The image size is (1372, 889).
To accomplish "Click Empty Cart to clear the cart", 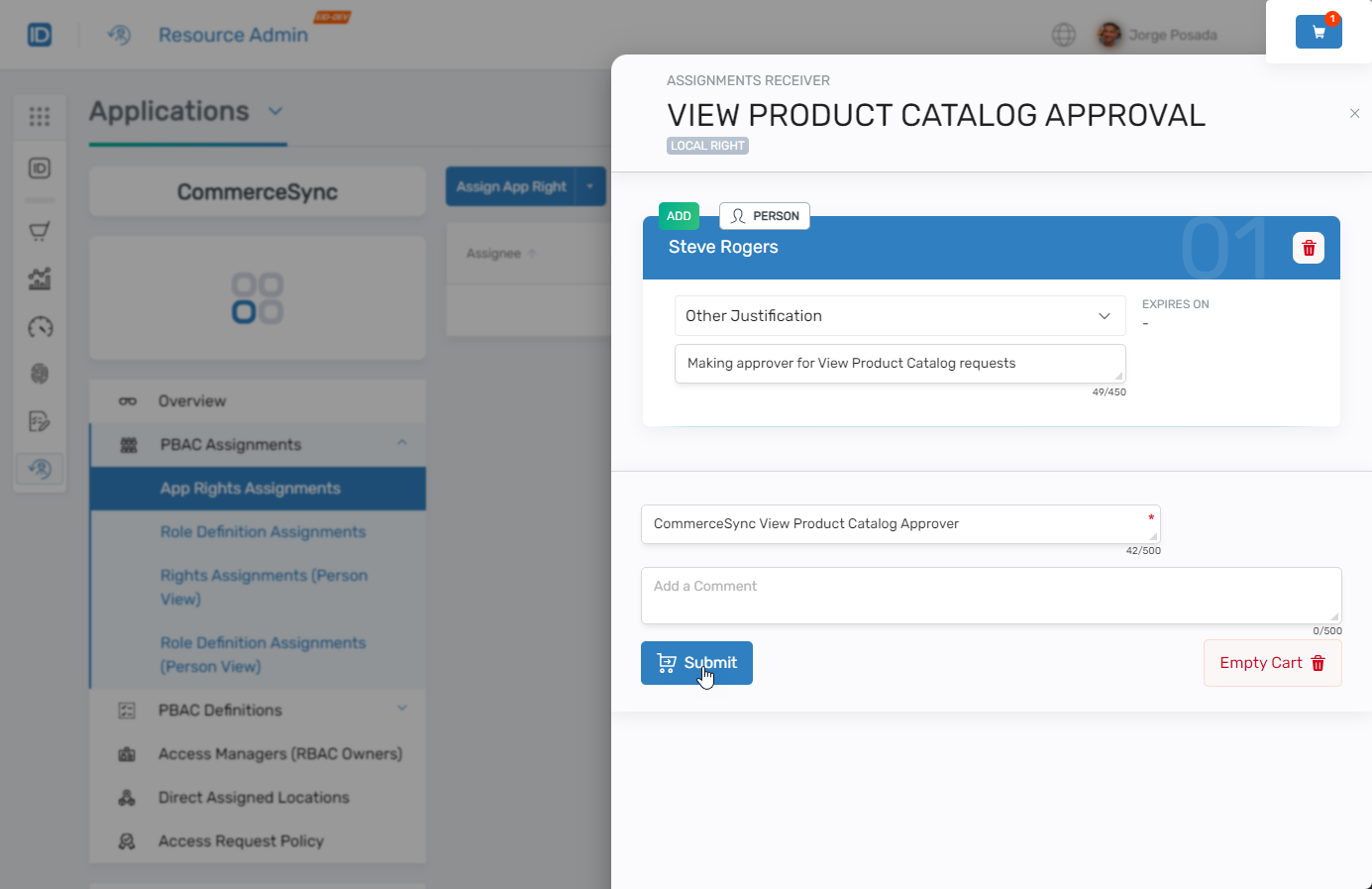I will point(1272,662).
